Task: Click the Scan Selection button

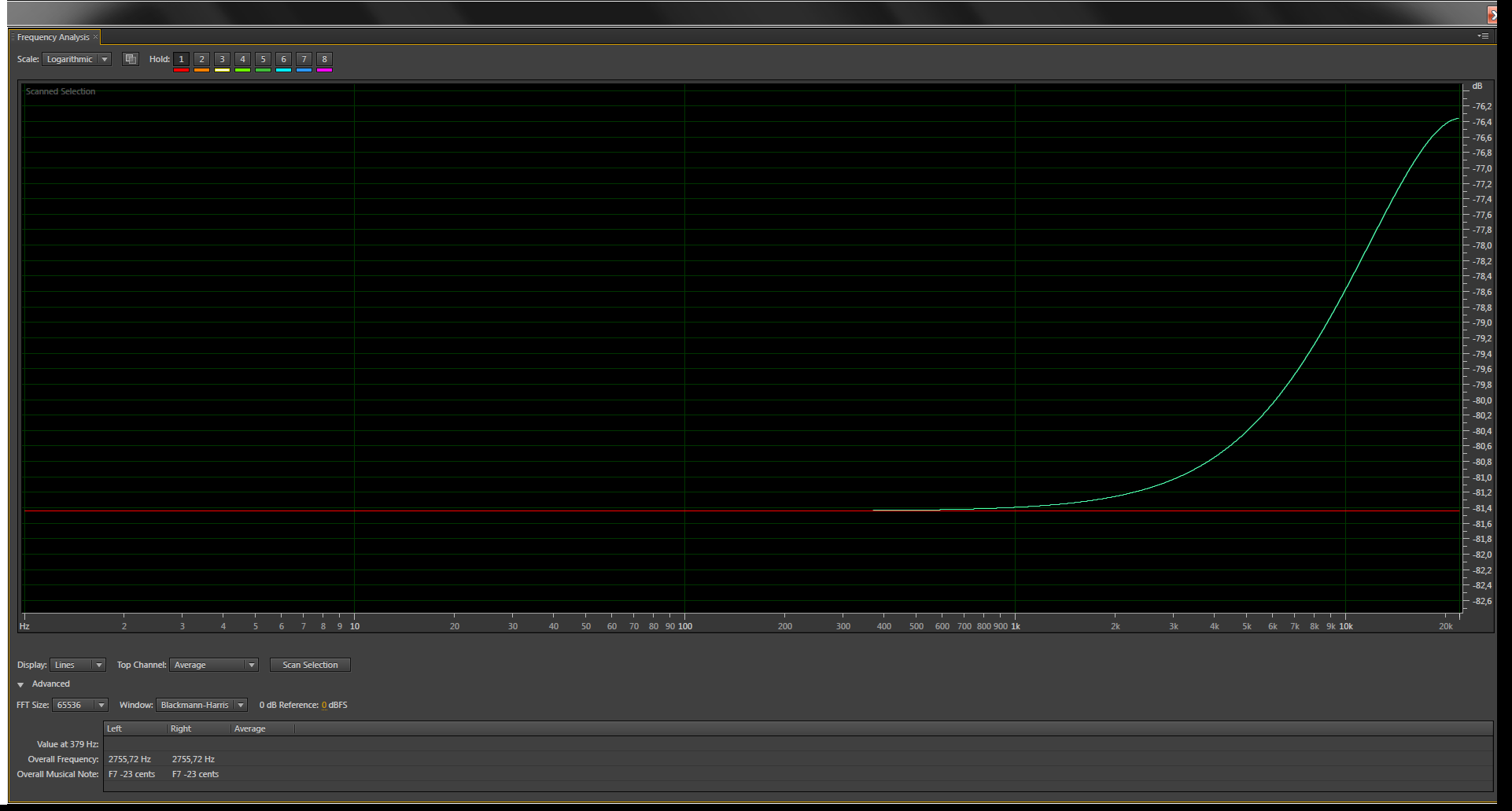Action: click(x=310, y=665)
